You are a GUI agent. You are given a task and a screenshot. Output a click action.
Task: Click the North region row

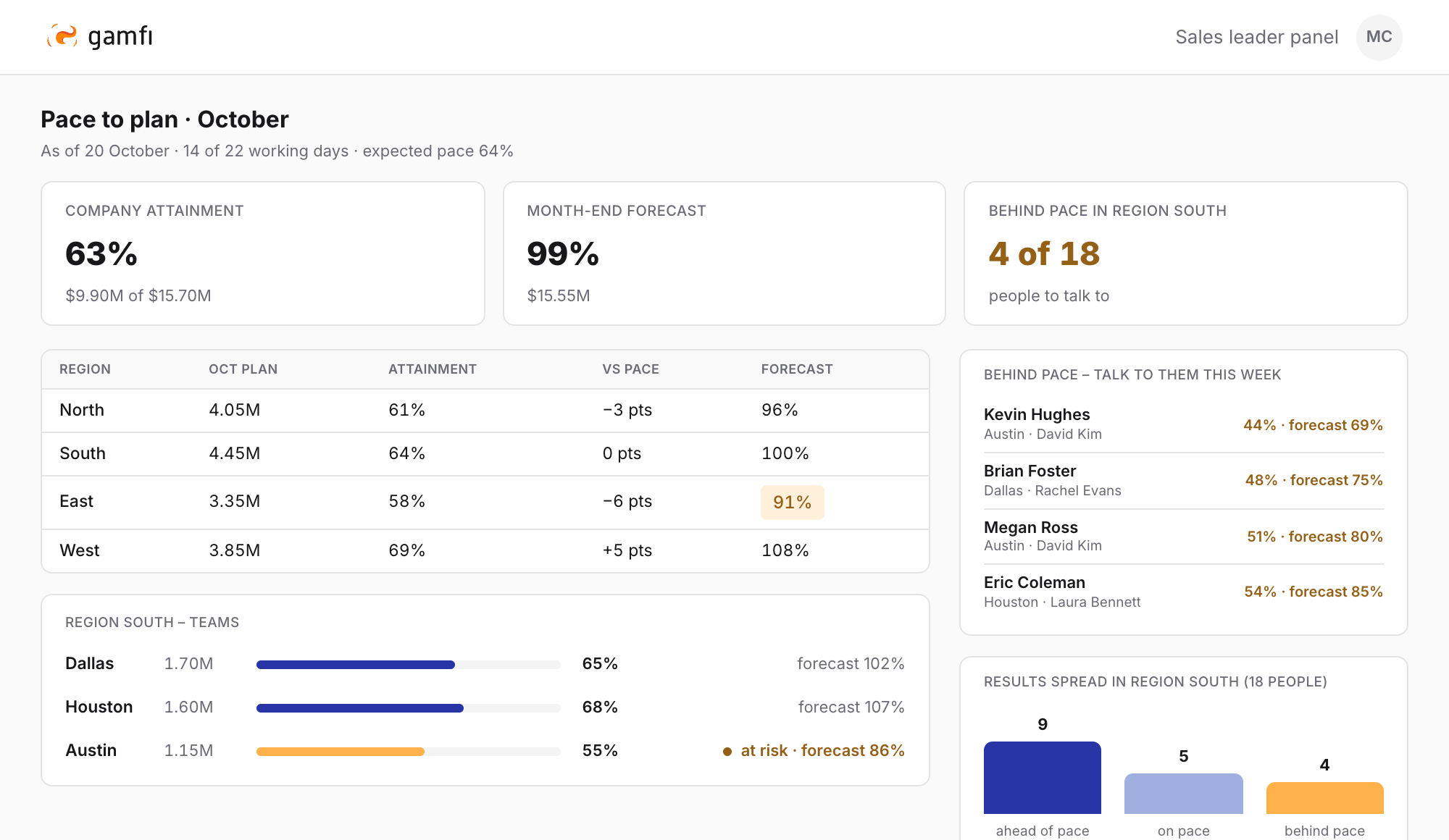point(485,410)
